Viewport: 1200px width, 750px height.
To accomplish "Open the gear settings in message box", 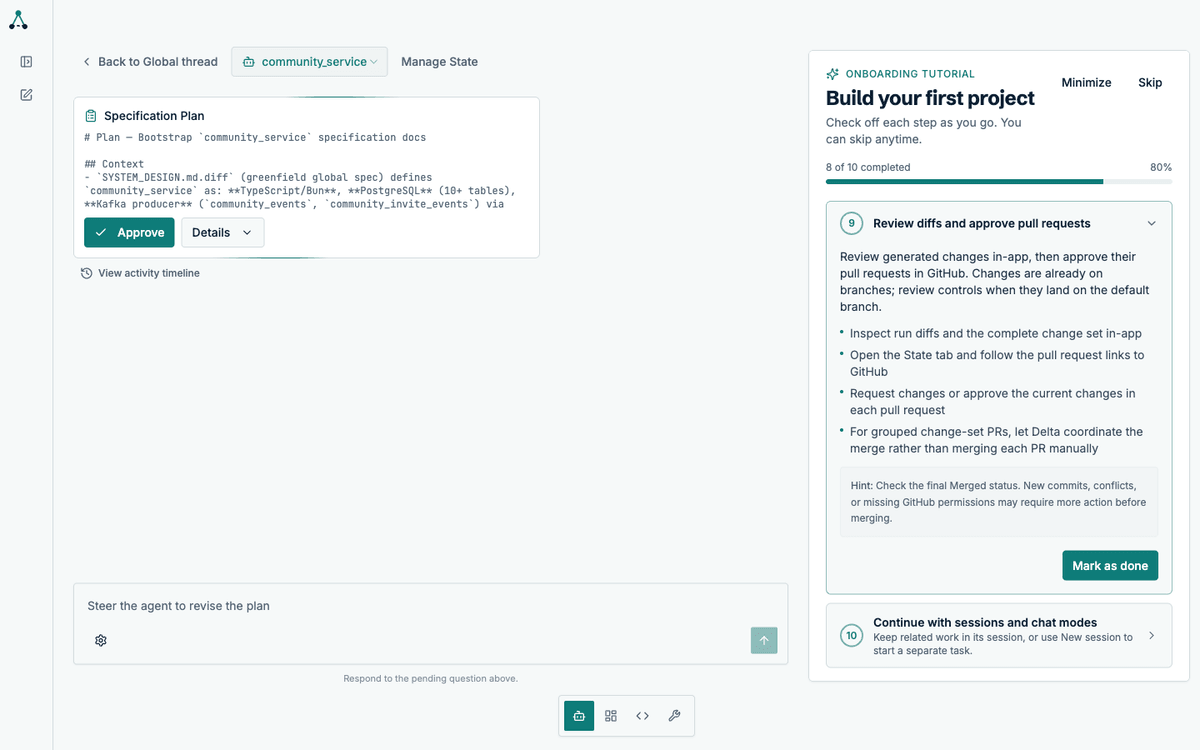I will click(x=101, y=640).
